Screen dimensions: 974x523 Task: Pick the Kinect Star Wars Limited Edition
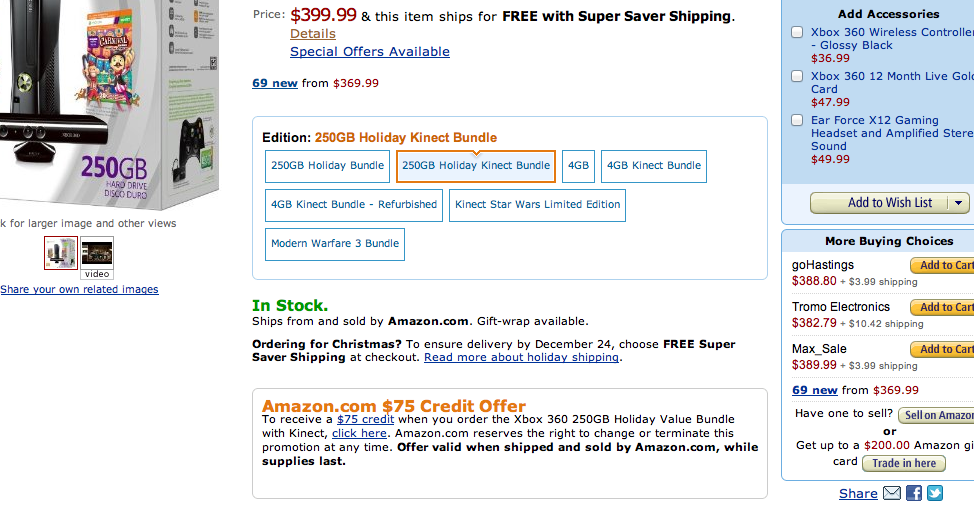pyautogui.click(x=537, y=205)
